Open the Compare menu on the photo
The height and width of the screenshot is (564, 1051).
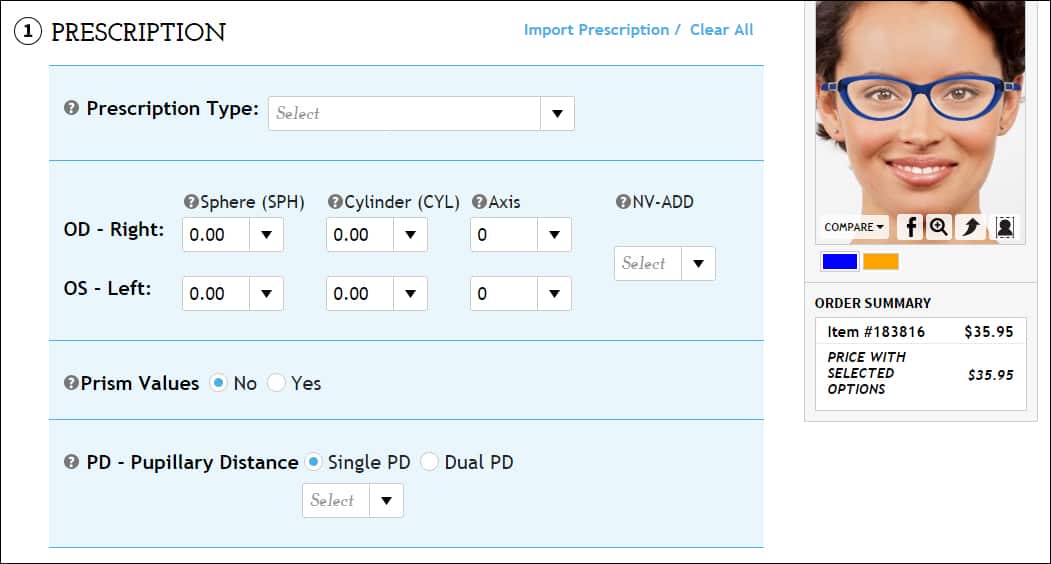point(854,227)
